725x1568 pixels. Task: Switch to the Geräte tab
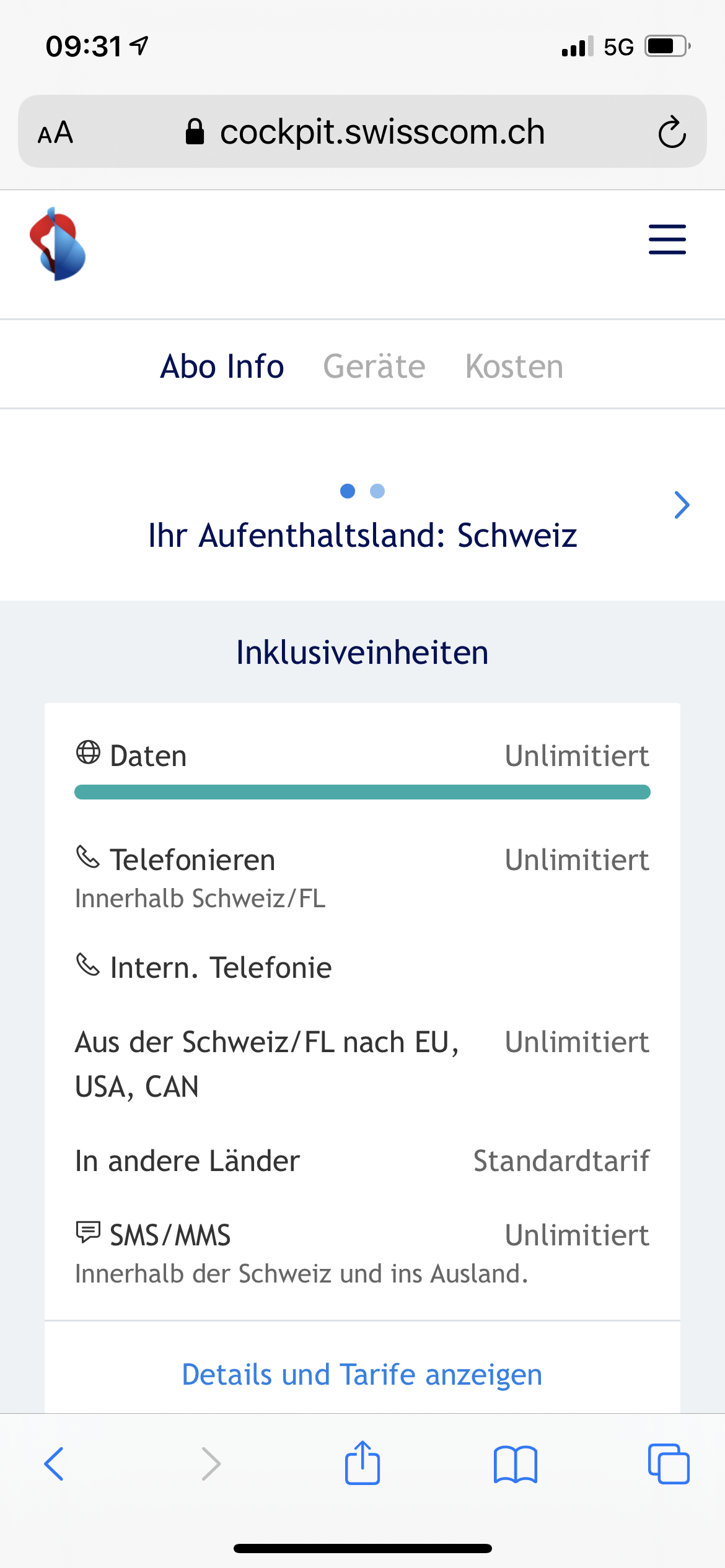[x=374, y=365]
